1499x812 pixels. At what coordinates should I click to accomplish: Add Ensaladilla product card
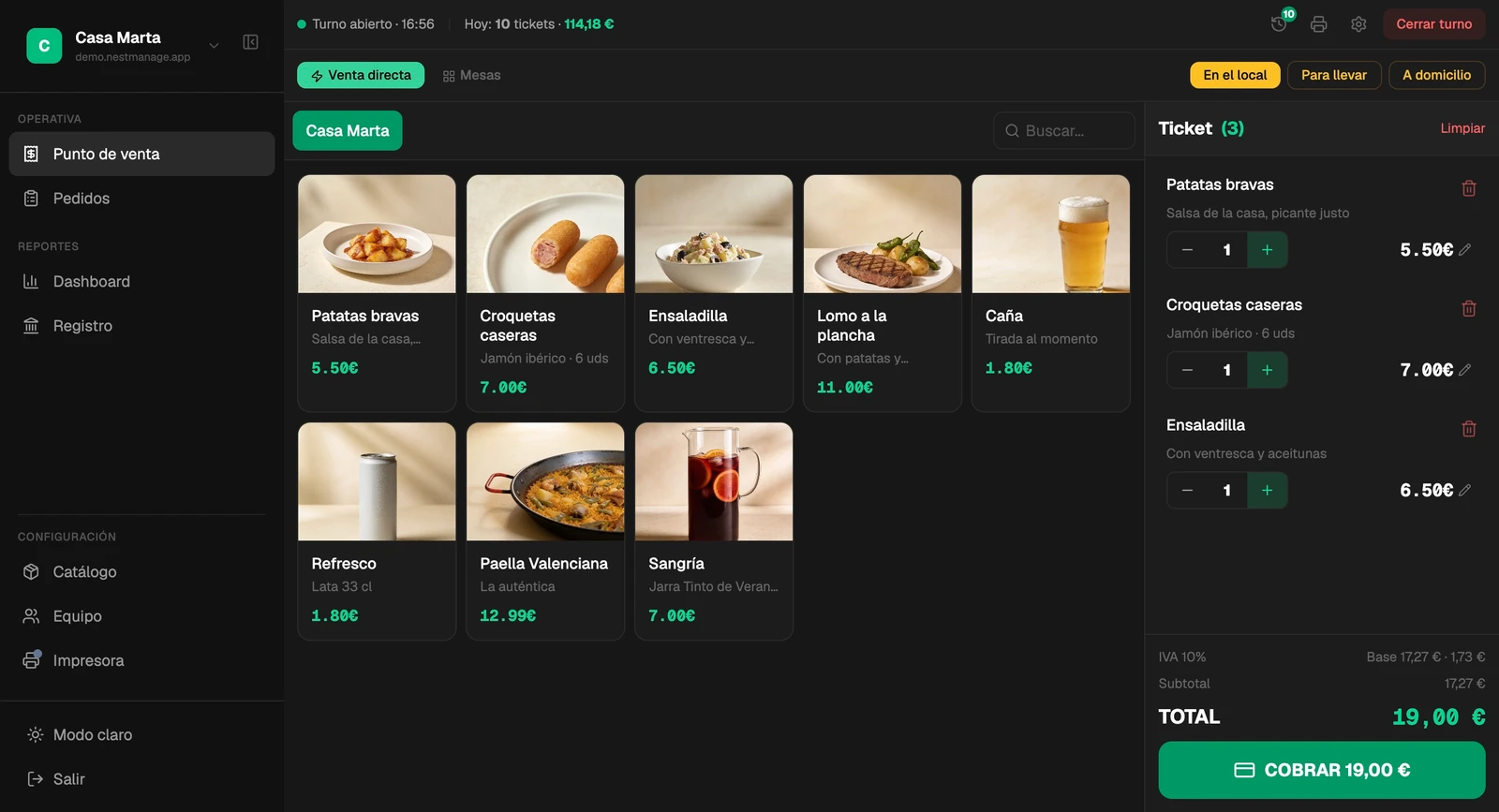coord(714,293)
